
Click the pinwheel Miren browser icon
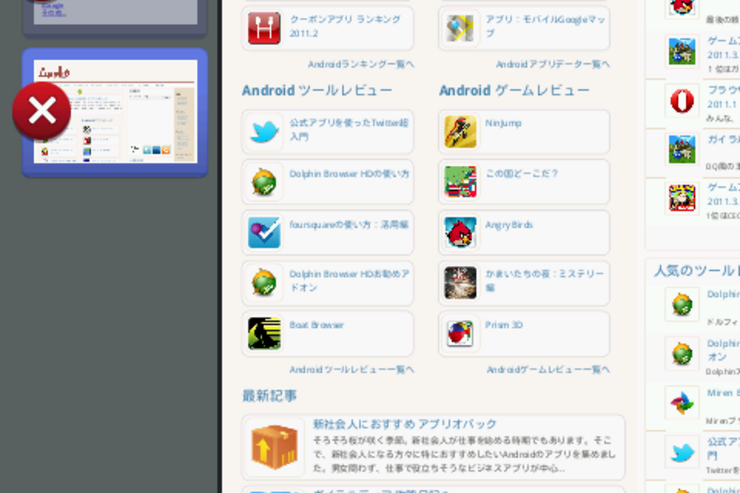pos(682,402)
